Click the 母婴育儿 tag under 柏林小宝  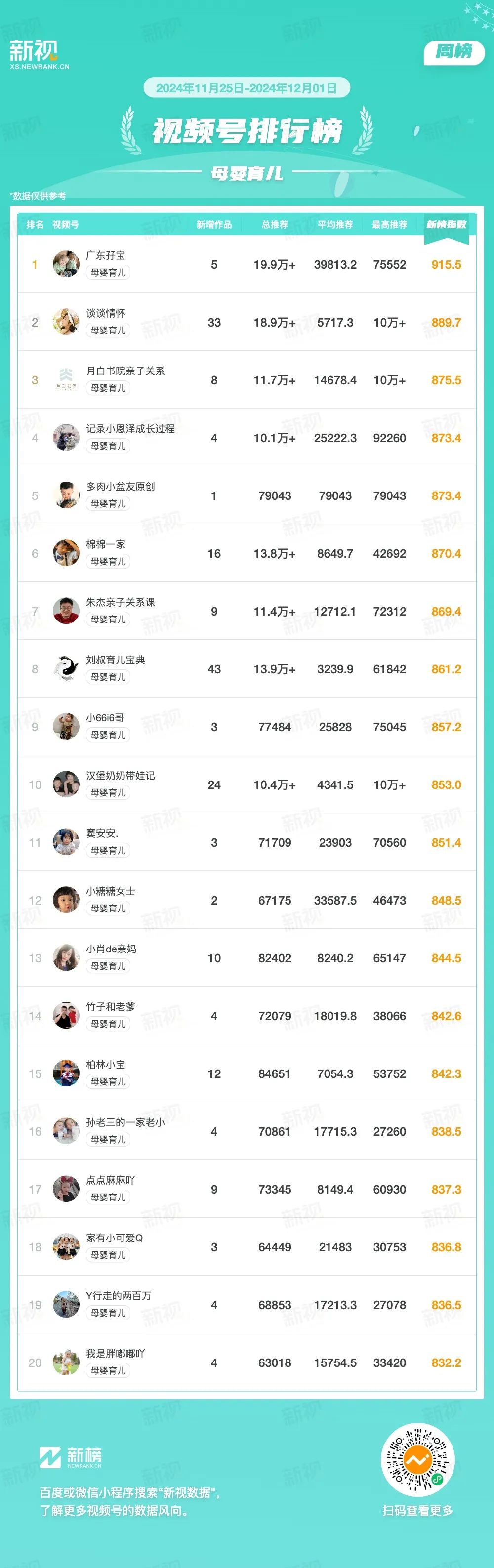[108, 1082]
